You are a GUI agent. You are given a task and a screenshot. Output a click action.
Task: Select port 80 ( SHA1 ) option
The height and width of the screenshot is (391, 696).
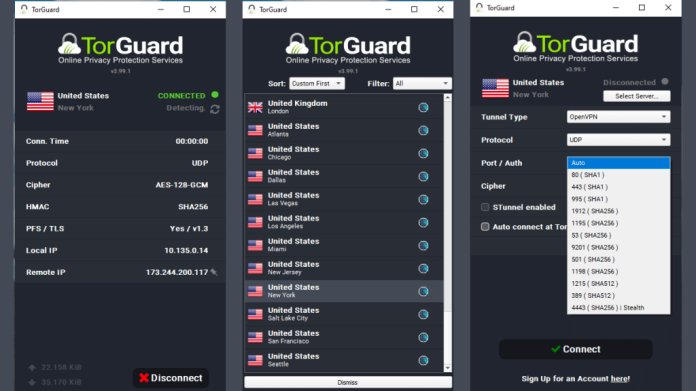618,175
